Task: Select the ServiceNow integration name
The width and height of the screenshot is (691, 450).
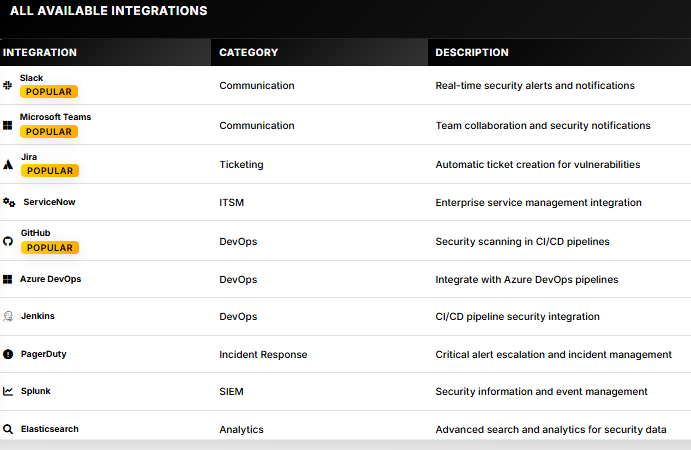Action: [x=49, y=202]
